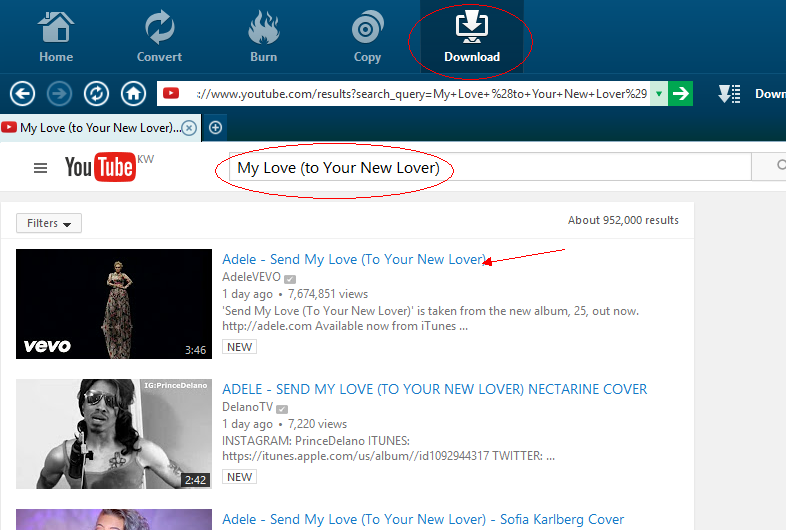Expand the Filters dropdown
The width and height of the screenshot is (786, 530).
coord(49,223)
